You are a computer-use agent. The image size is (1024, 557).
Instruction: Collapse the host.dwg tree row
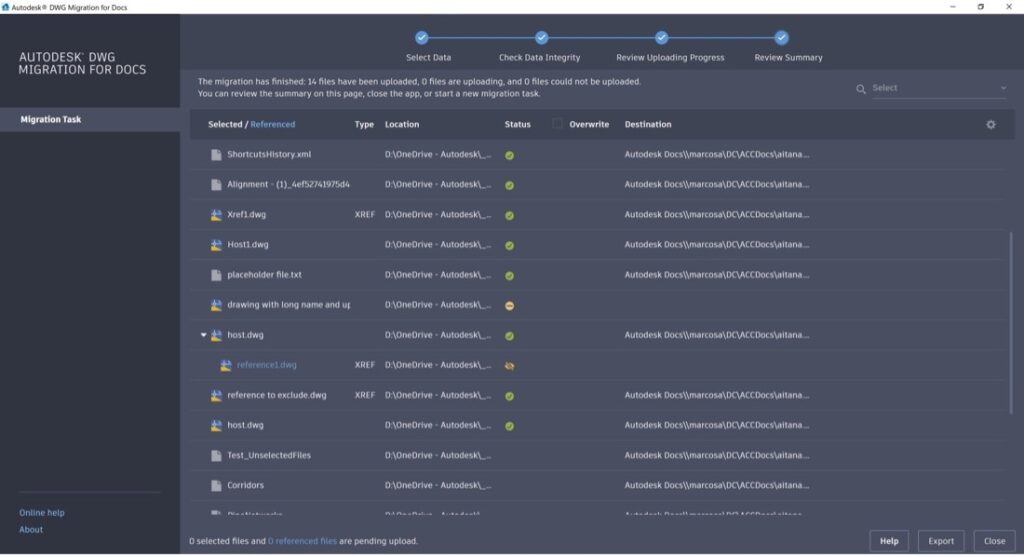[203, 336]
